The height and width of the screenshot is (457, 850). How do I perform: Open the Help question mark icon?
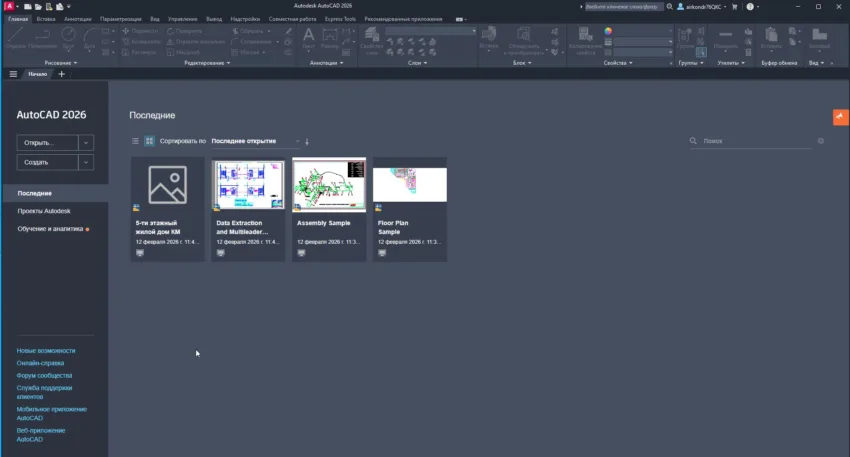750,7
